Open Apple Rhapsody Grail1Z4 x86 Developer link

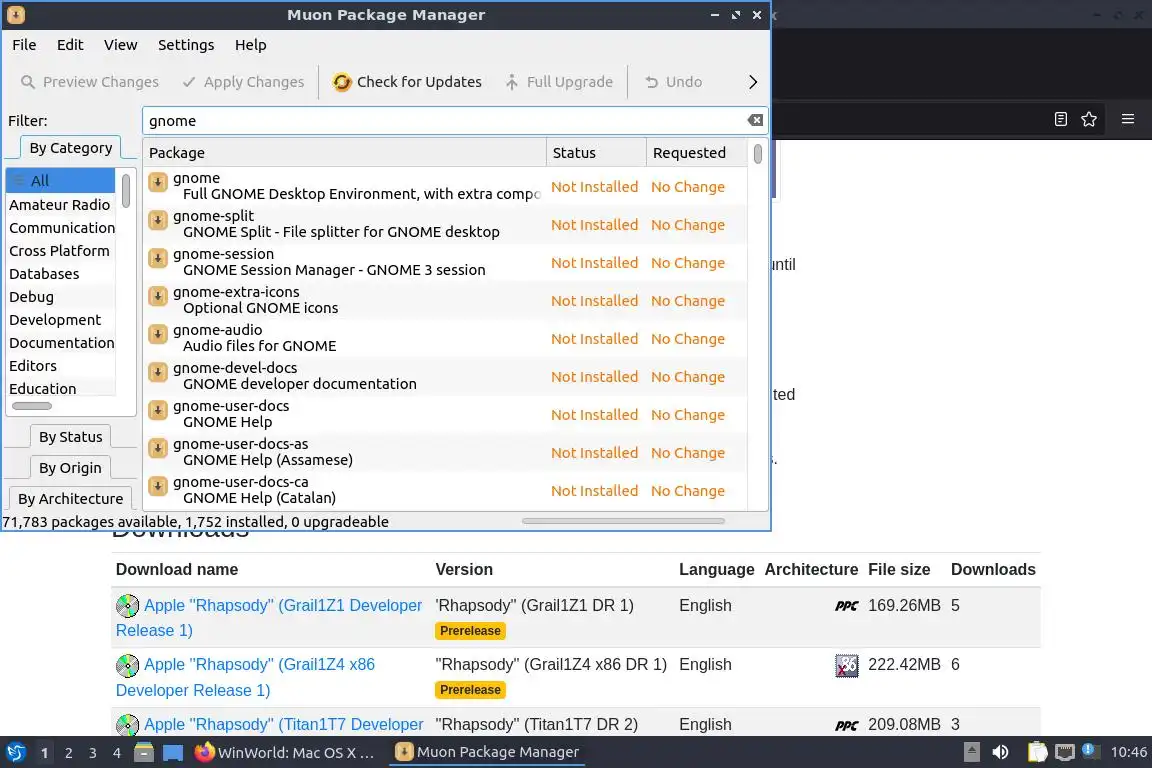coord(245,677)
